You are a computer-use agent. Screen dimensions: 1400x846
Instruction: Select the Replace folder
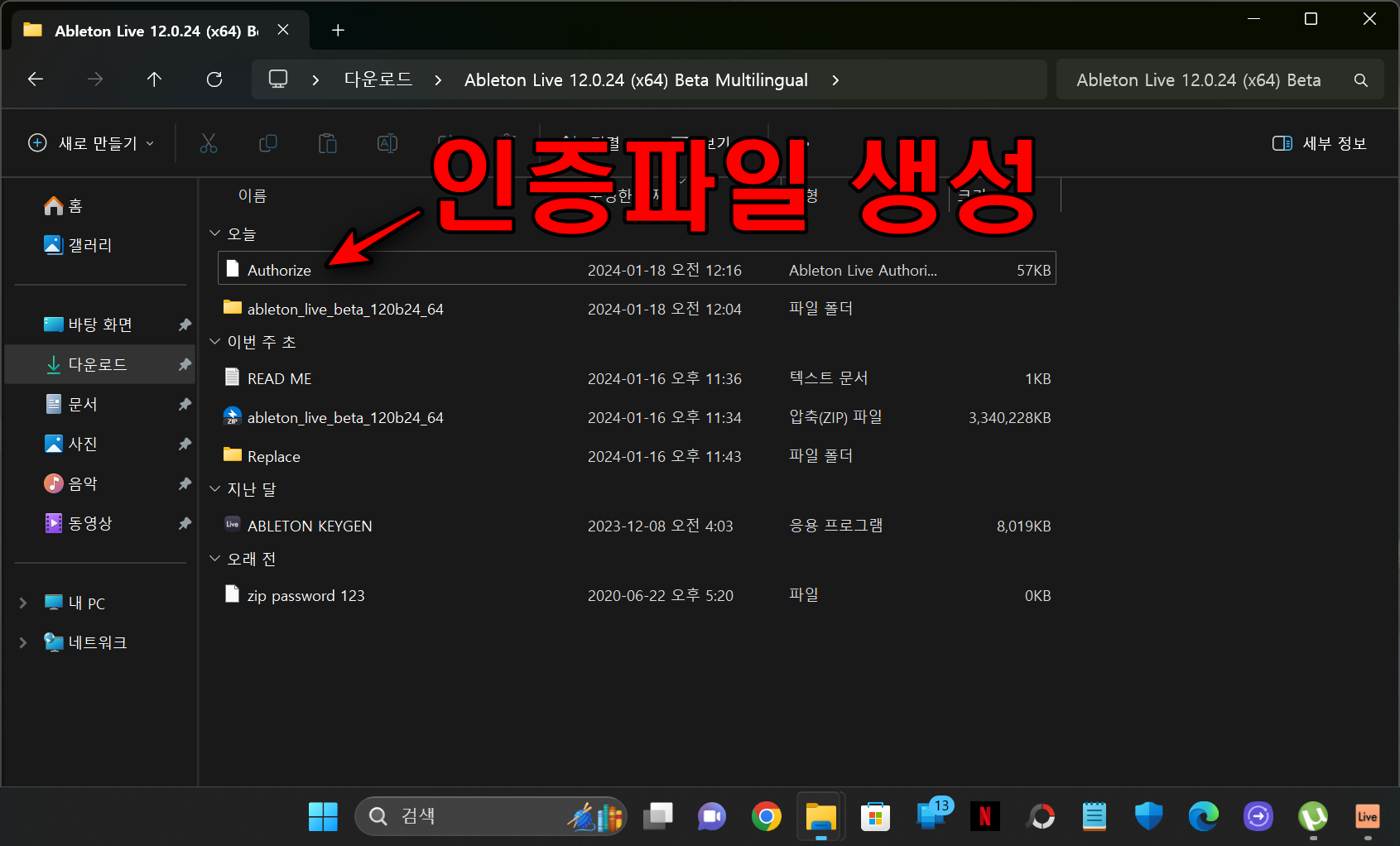tap(637, 456)
